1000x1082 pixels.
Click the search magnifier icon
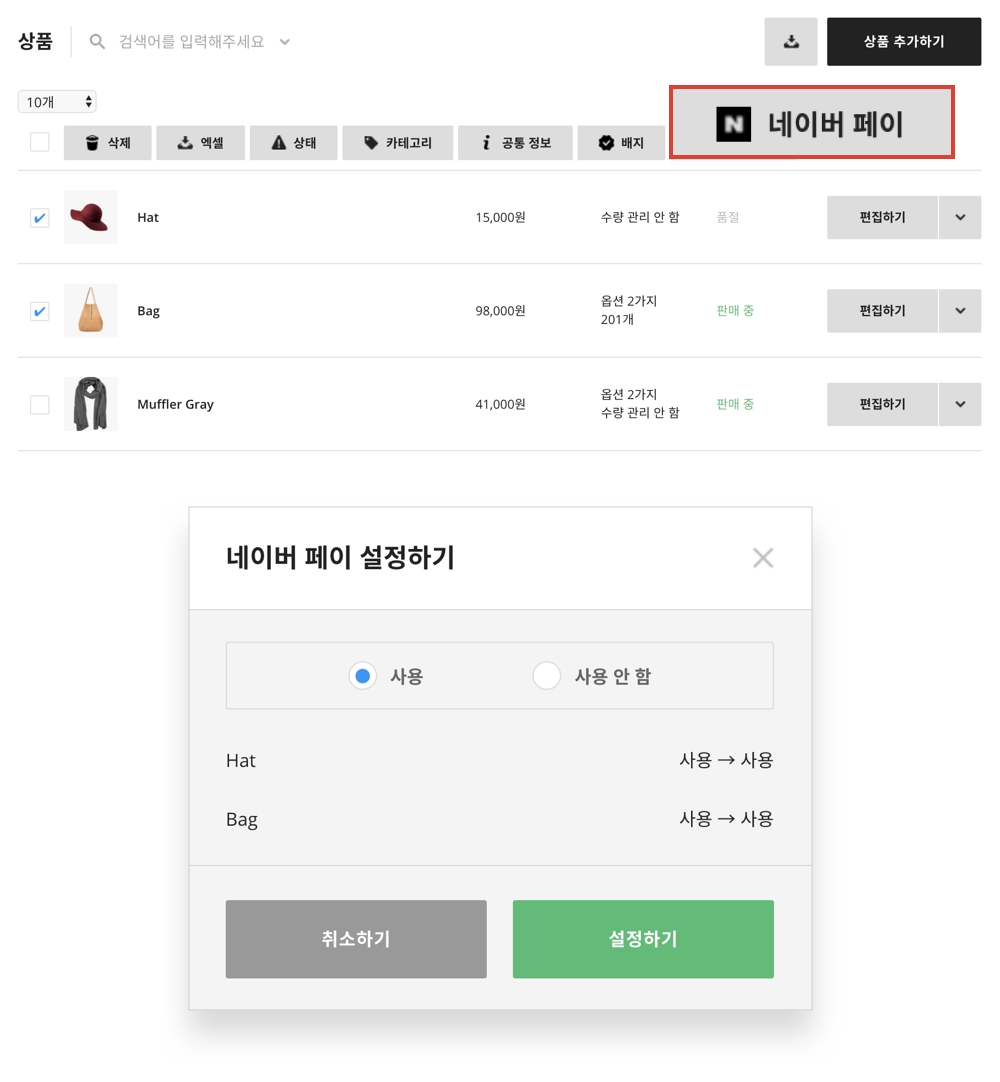pyautogui.click(x=97, y=42)
